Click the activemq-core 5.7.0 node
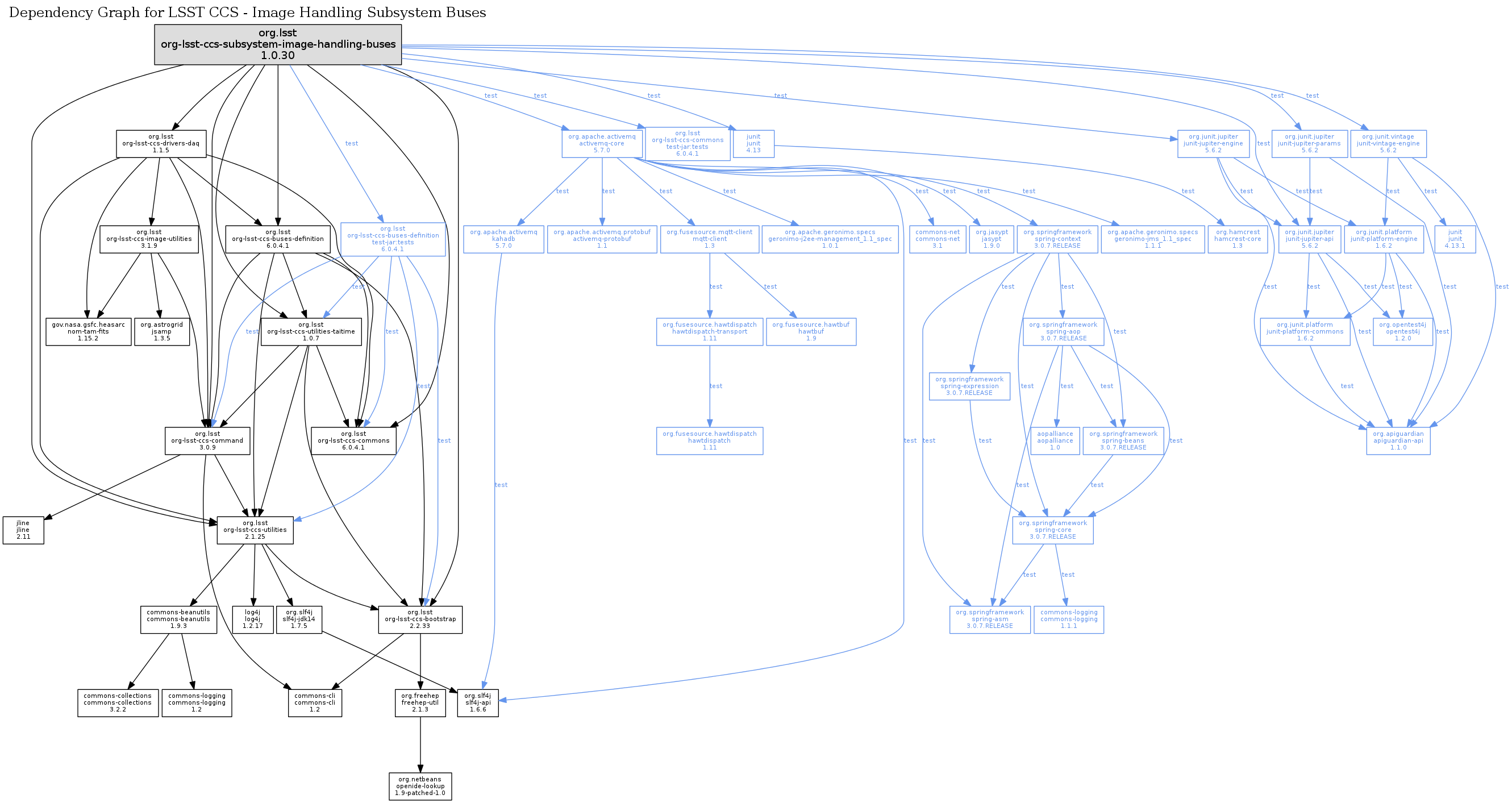Screen dimensions: 1512x803 pyautogui.click(x=602, y=144)
